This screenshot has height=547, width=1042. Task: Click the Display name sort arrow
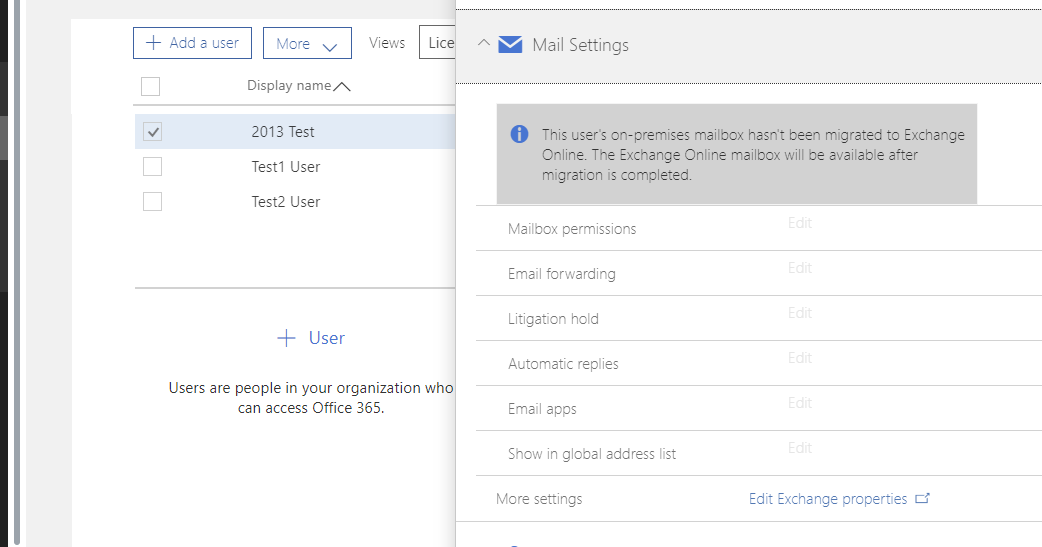(342, 86)
